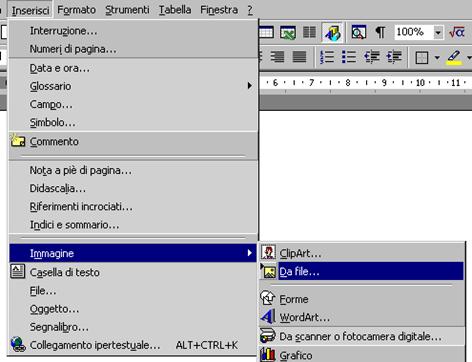Choose Interruzione... from the menu
Image resolution: width=472 pixels, height=362 pixels.
(x=133, y=31)
